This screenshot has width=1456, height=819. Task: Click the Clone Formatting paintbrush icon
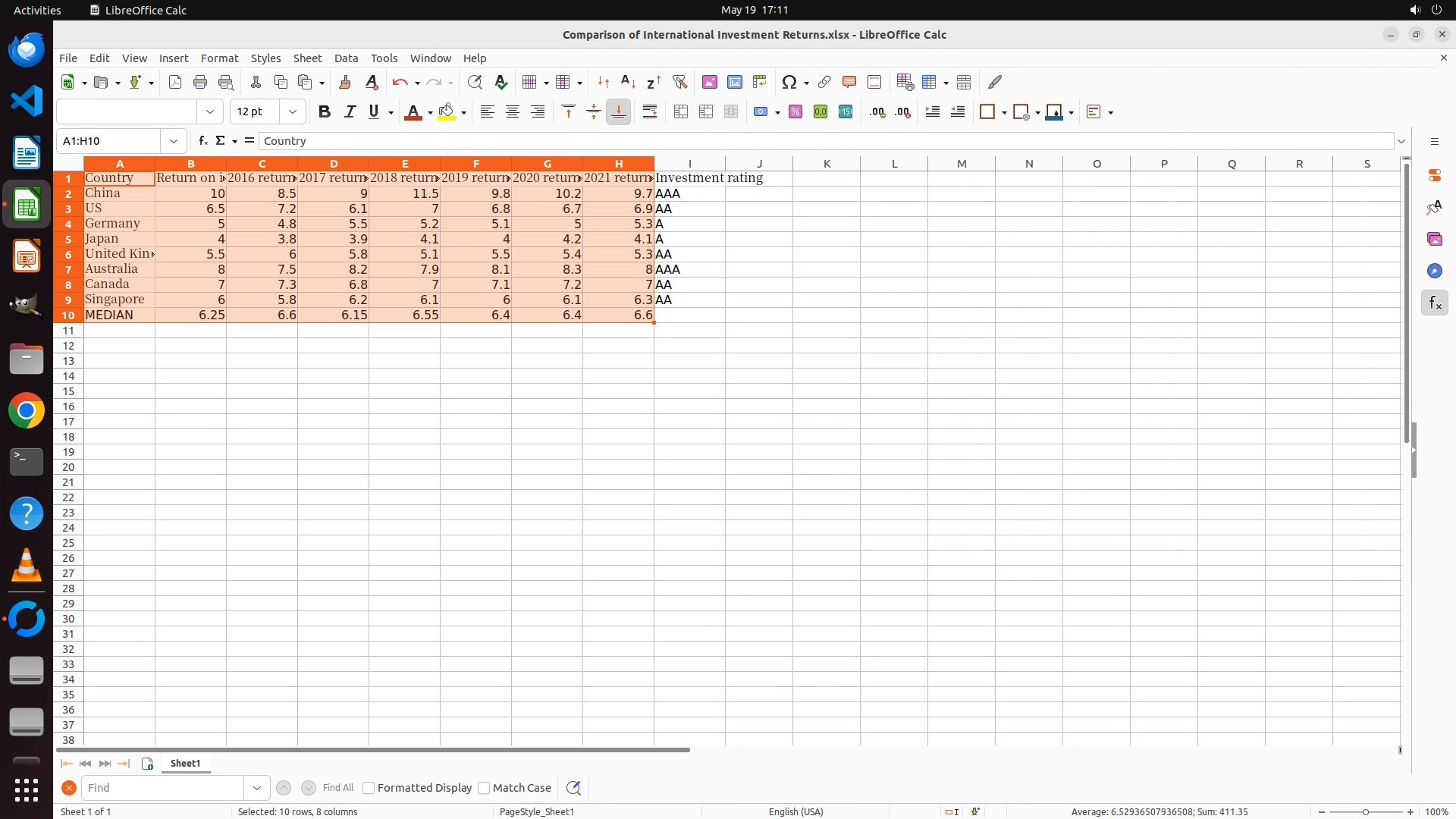pyautogui.click(x=345, y=82)
